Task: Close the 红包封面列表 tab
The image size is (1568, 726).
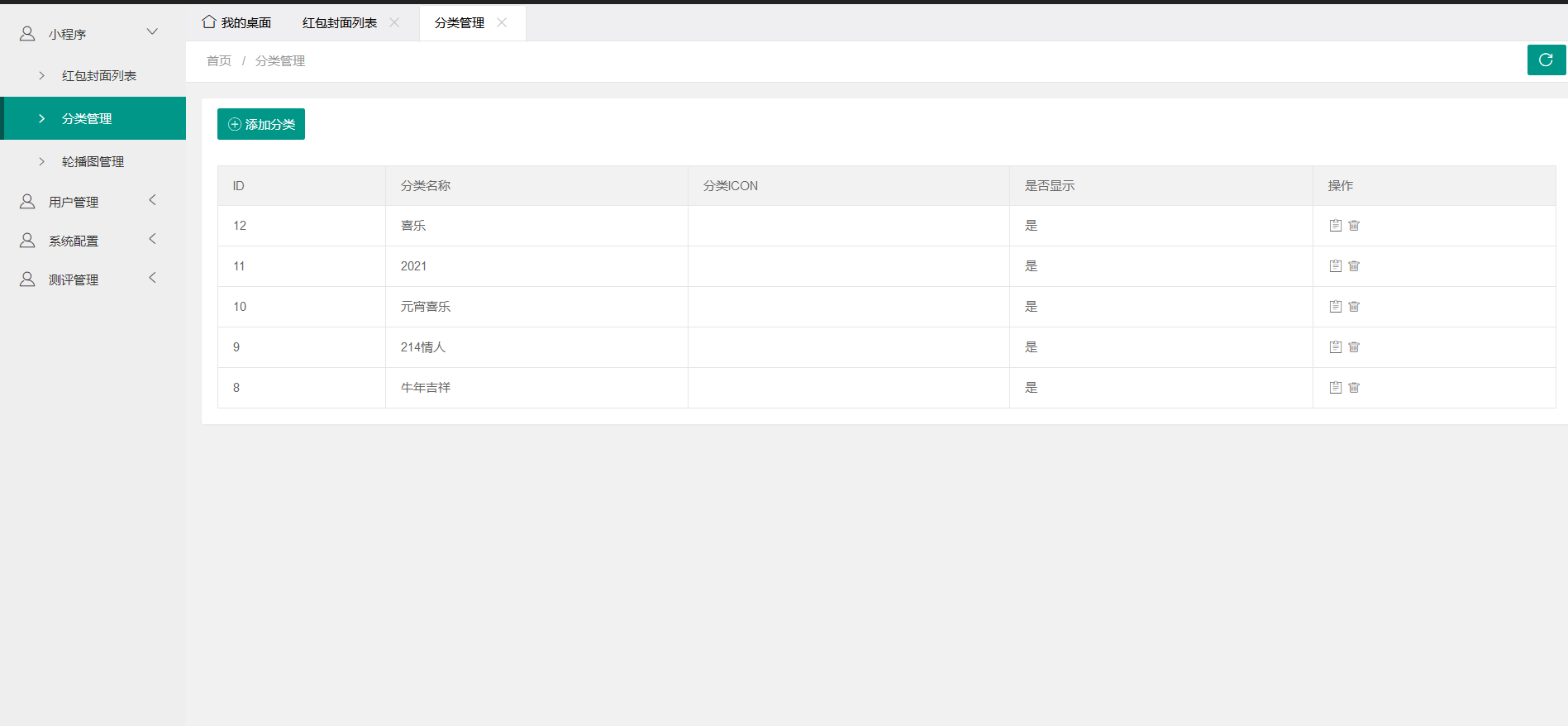Action: pyautogui.click(x=394, y=23)
